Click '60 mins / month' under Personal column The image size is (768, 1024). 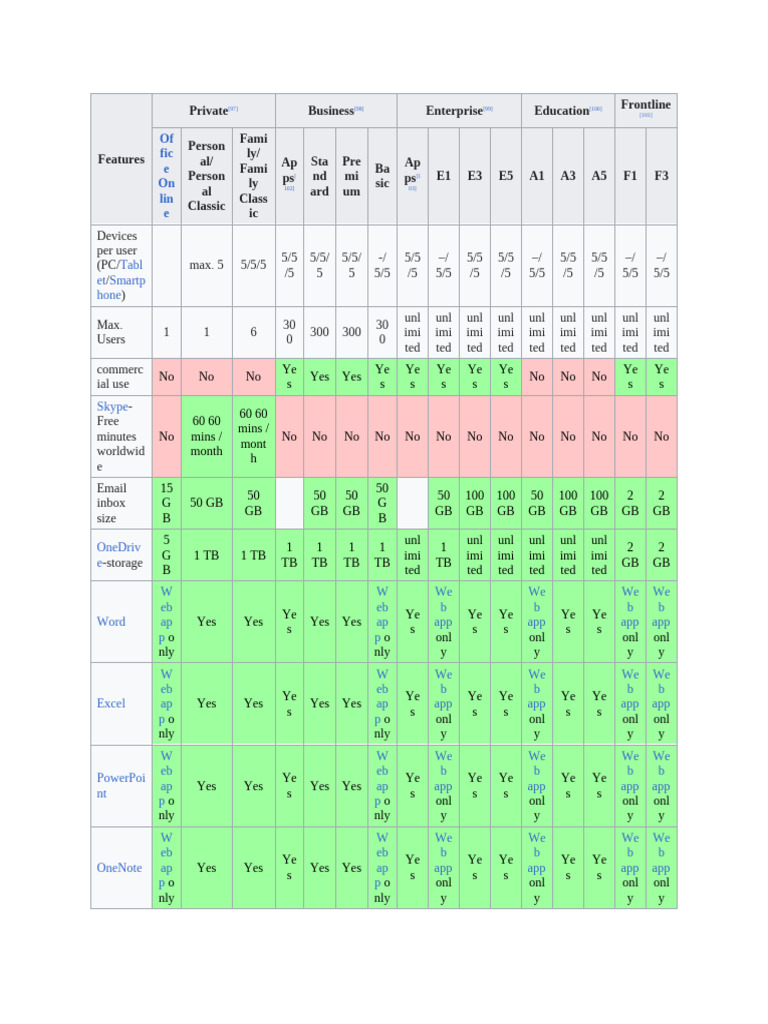pyautogui.click(x=206, y=436)
